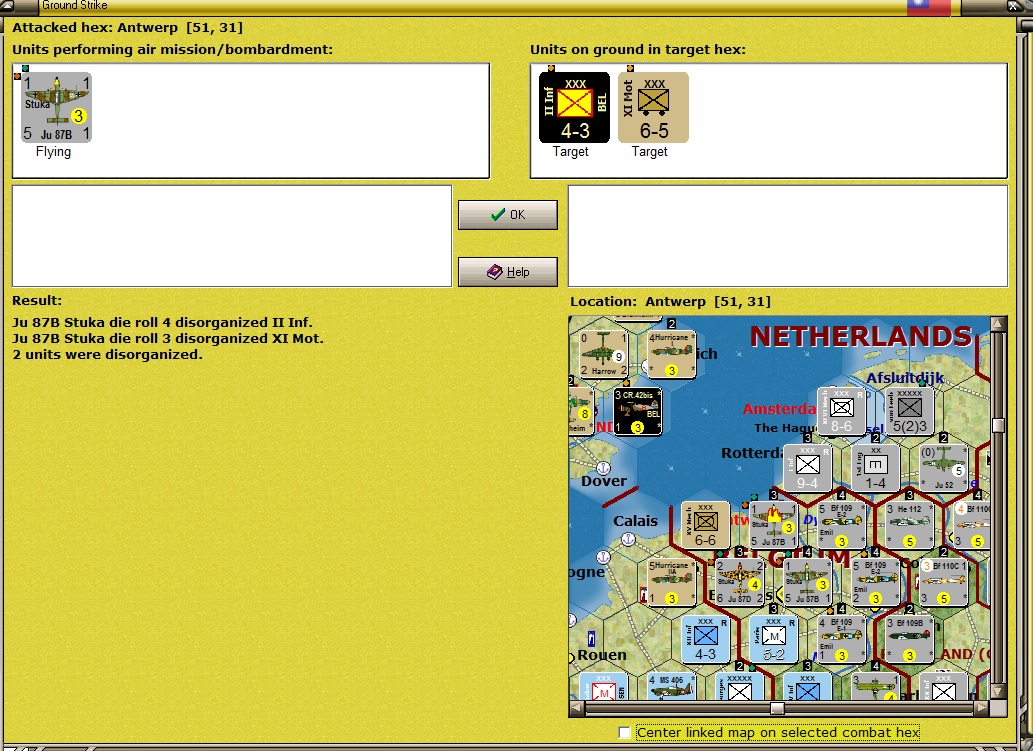Click the anchor port icon above Dover
The image size is (1033, 751).
coord(603,468)
